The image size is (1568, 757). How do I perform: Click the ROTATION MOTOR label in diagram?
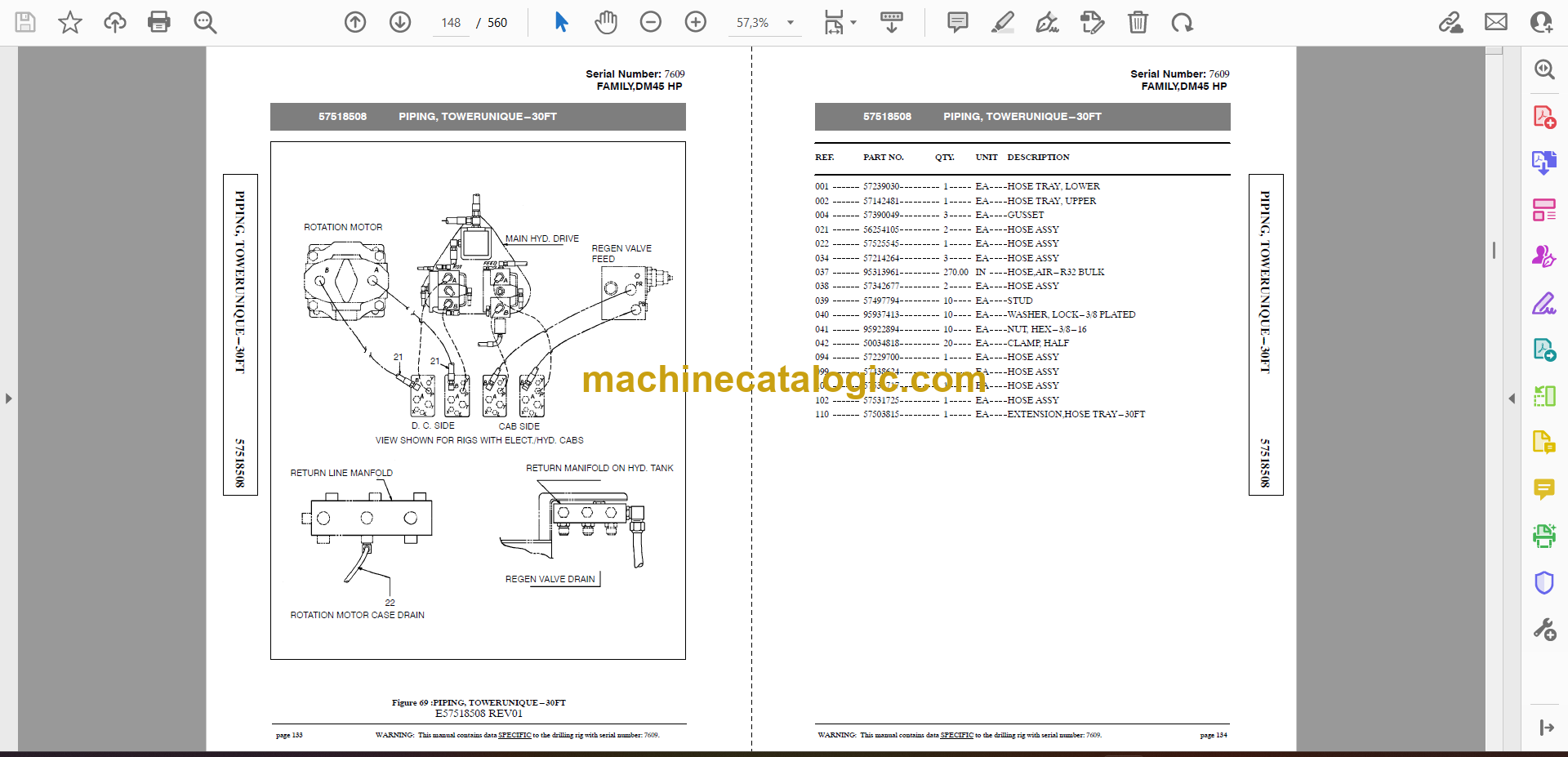(343, 227)
